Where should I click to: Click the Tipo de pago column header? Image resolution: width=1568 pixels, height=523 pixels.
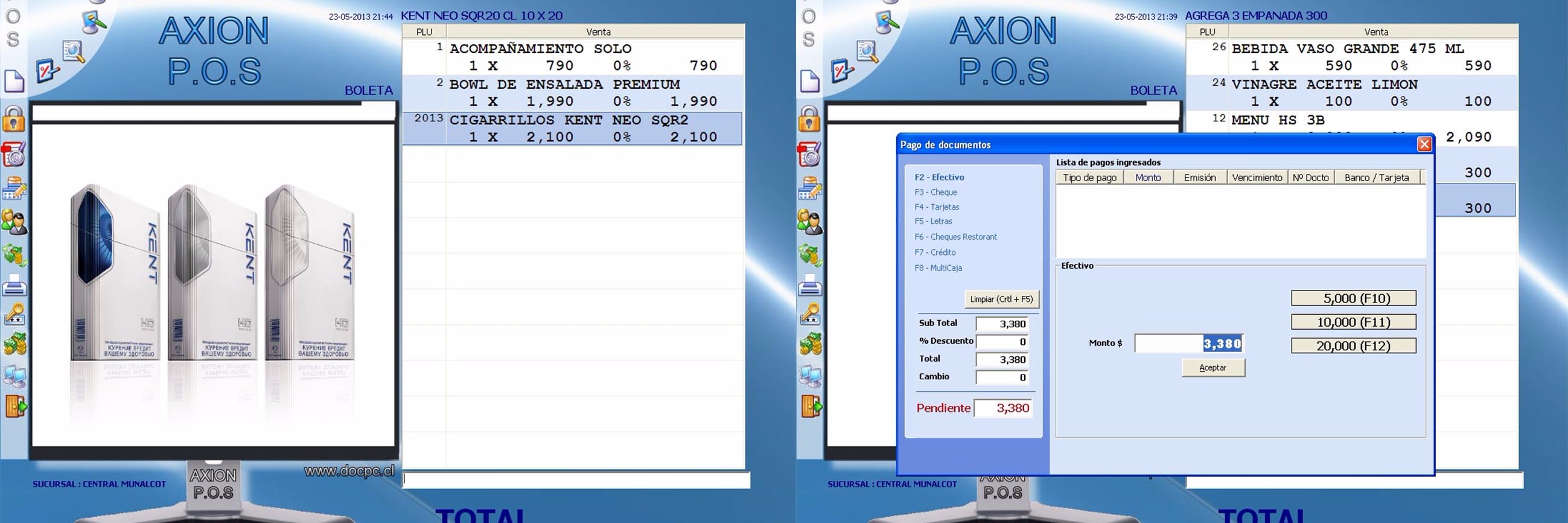(1089, 178)
